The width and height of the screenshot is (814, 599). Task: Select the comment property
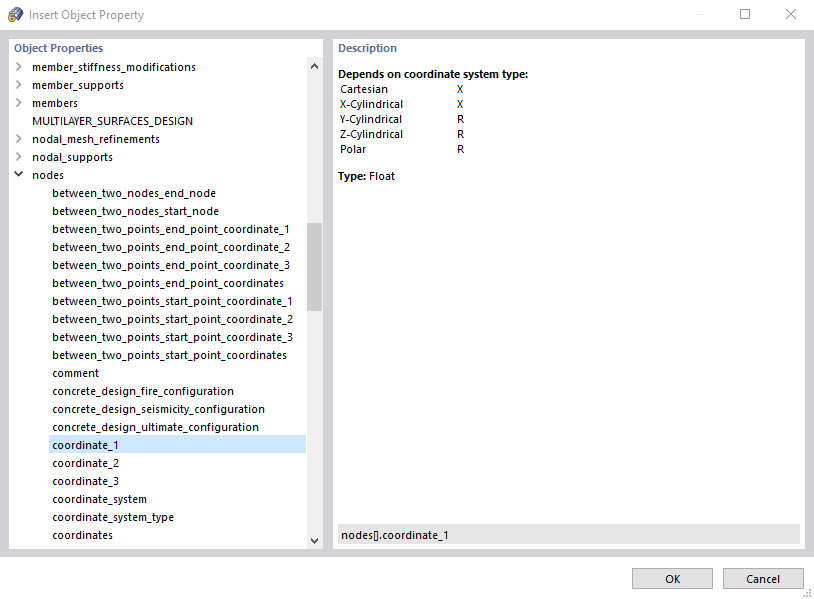76,373
